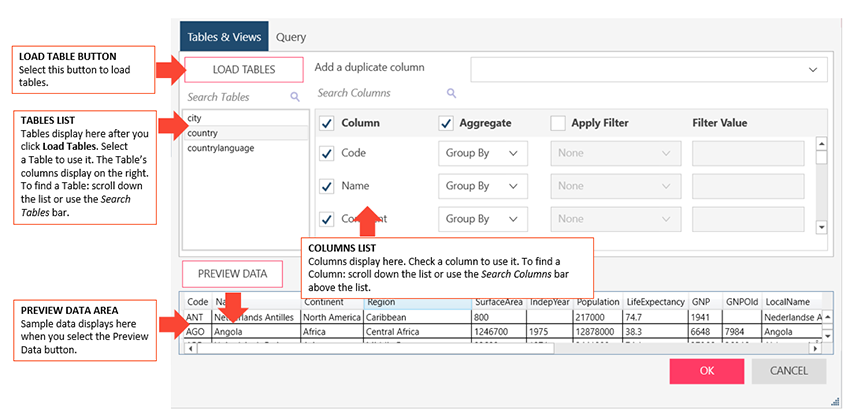Viewport: 850px width, 418px height.
Task: Switch to the Query tab
Action: (x=291, y=37)
